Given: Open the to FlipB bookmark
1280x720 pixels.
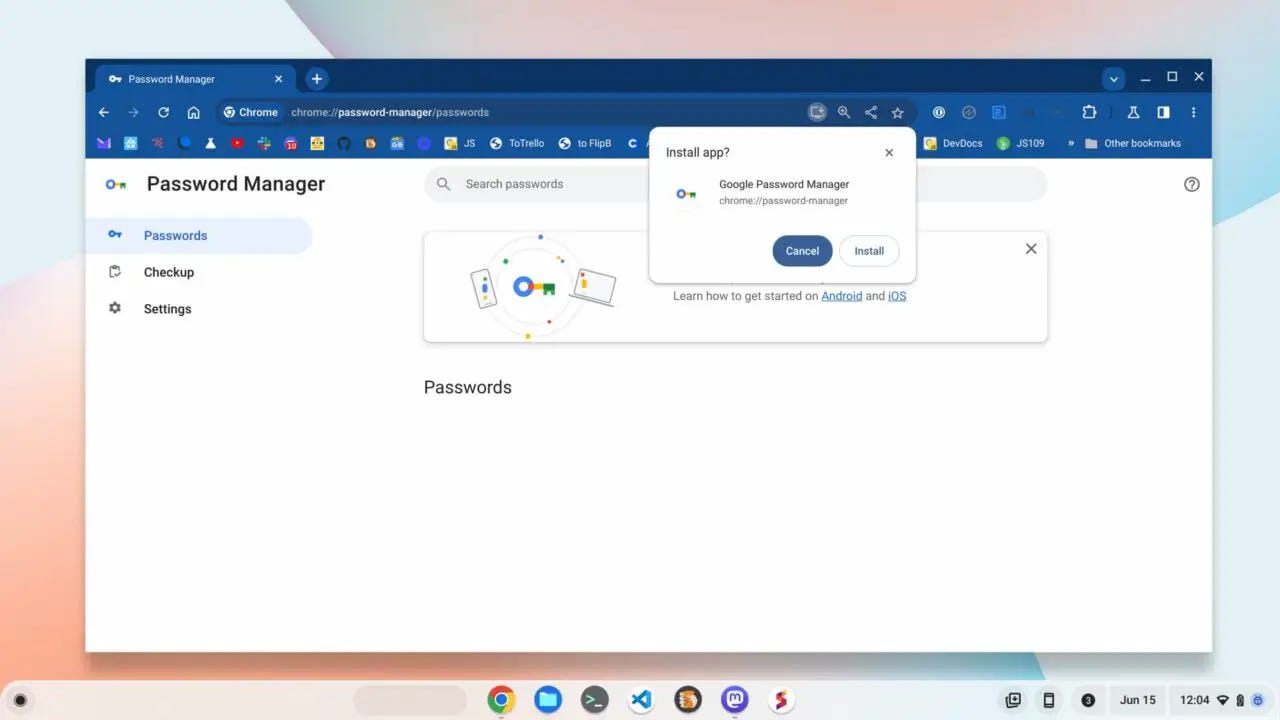Looking at the screenshot, I should pyautogui.click(x=585, y=143).
